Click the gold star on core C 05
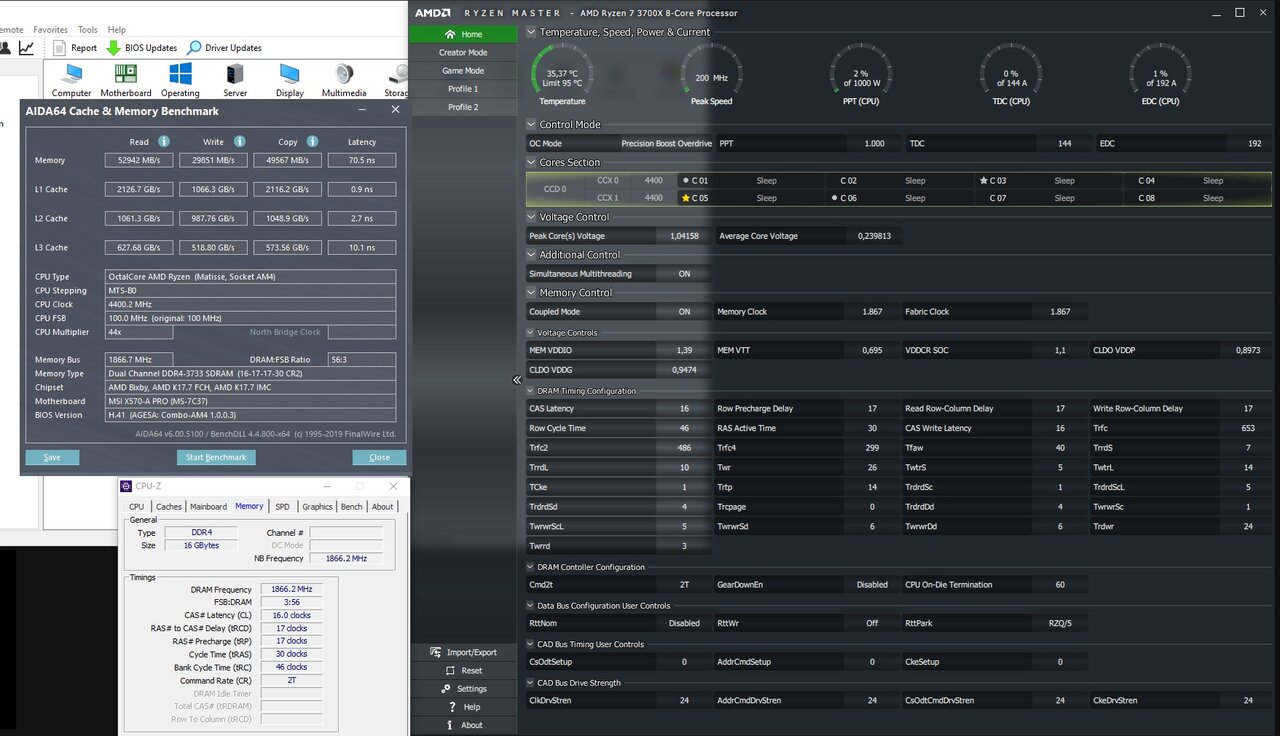Image resolution: width=1280 pixels, height=736 pixels. click(685, 198)
